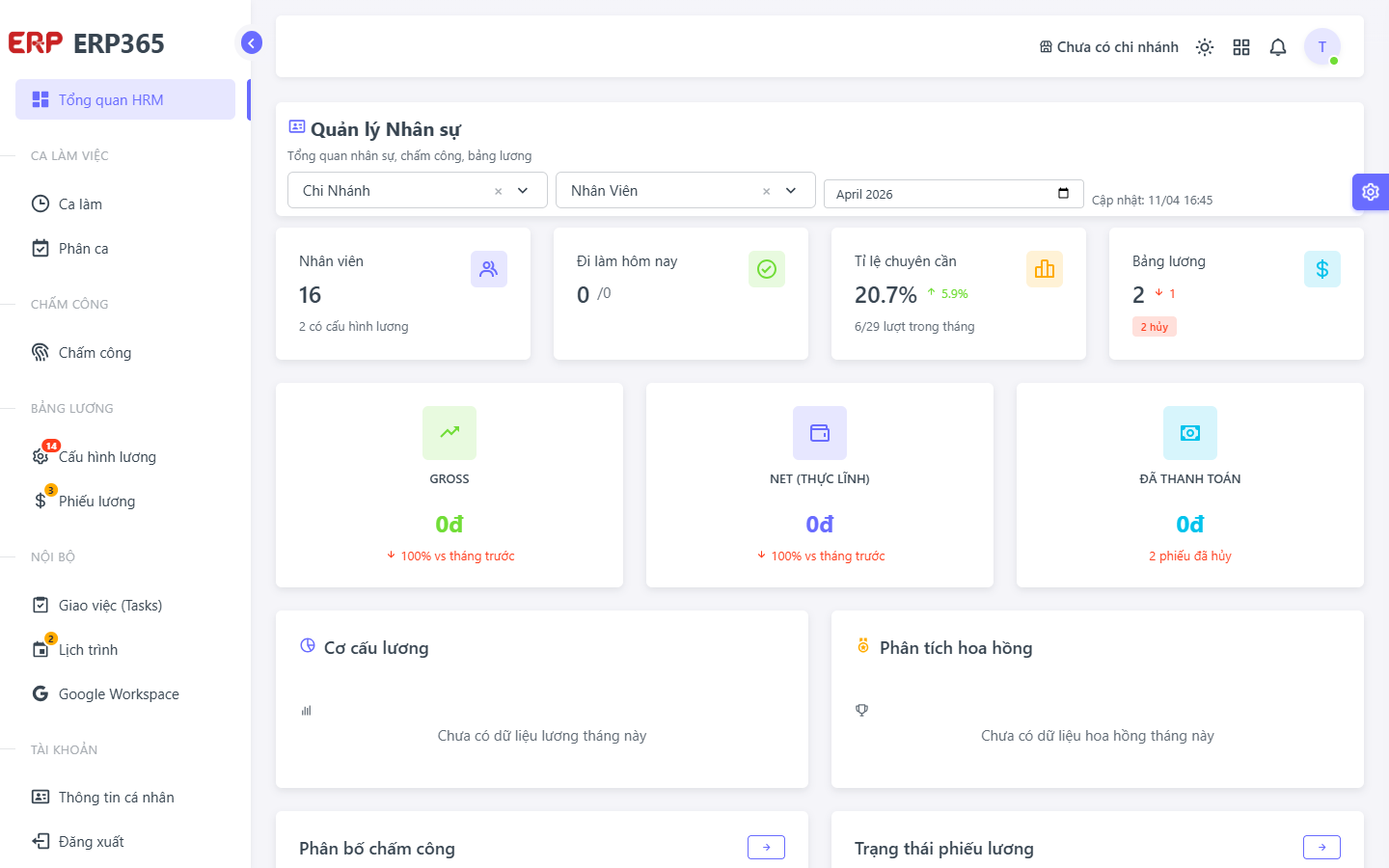Clear the Nhân Viên selection x
The height and width of the screenshot is (868, 1389).
coord(767,191)
